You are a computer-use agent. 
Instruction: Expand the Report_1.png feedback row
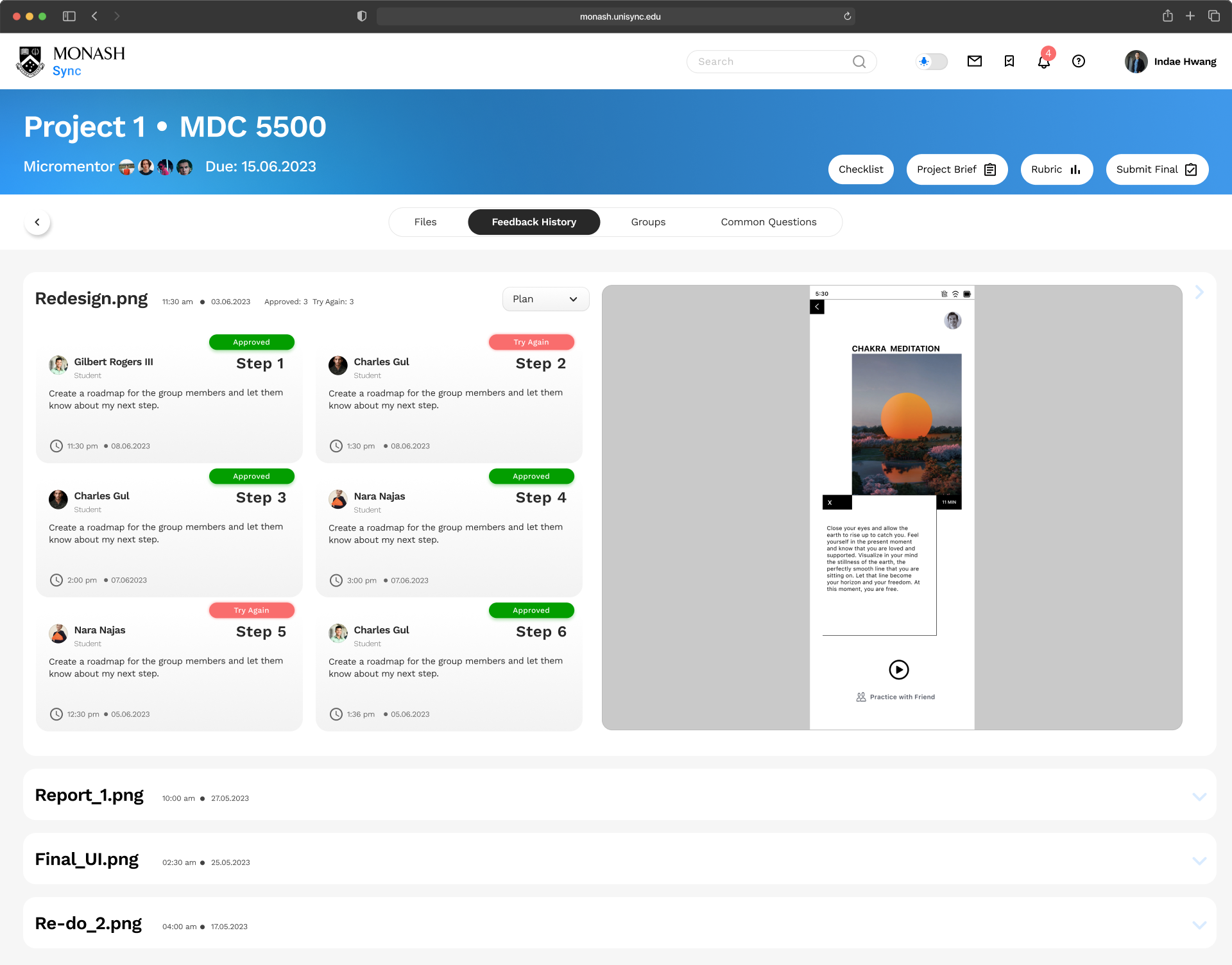pyautogui.click(x=1199, y=796)
